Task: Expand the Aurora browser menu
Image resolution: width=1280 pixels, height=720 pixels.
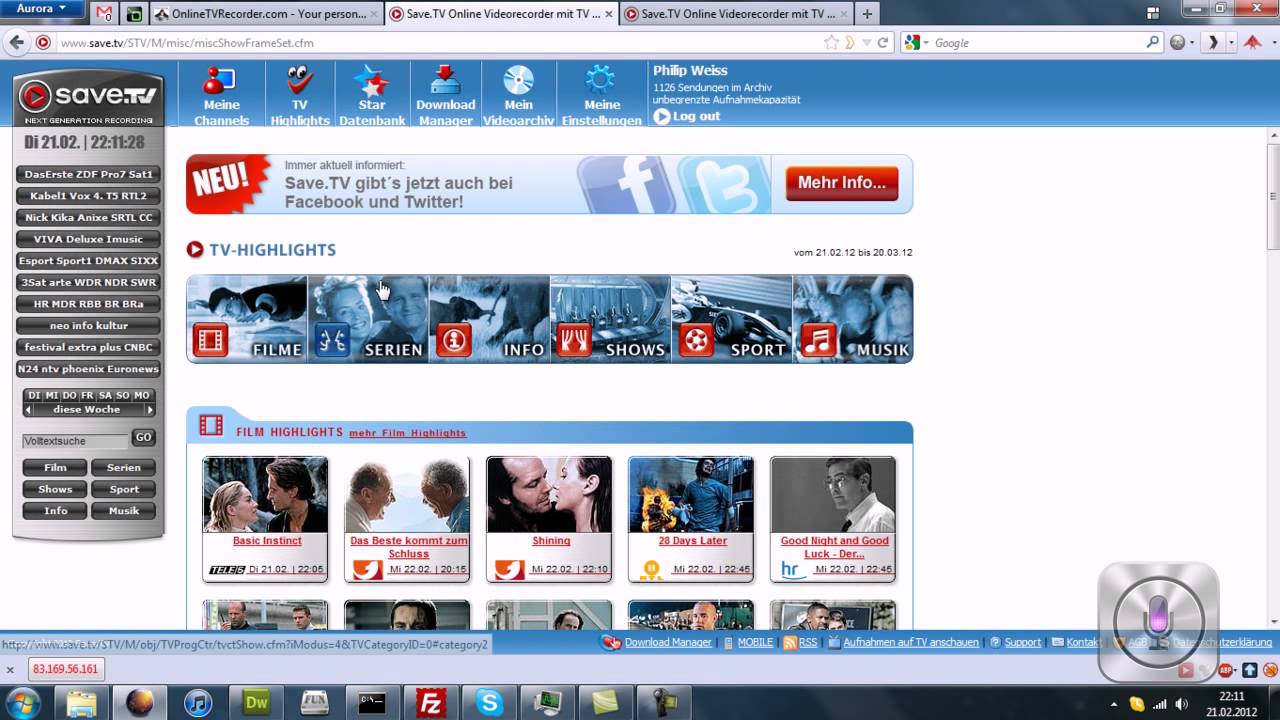Action: pyautogui.click(x=42, y=9)
